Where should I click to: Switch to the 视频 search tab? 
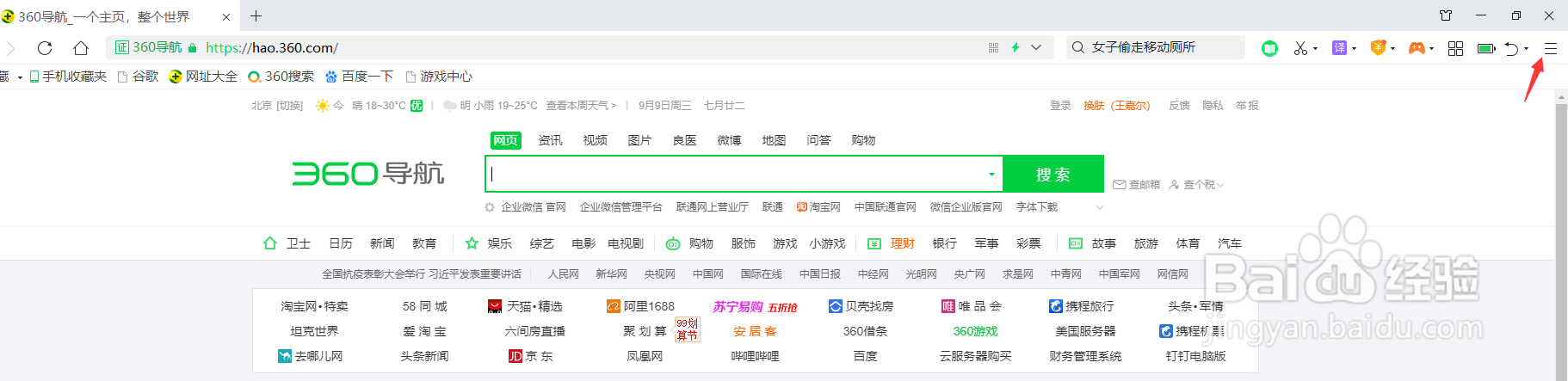click(x=595, y=140)
